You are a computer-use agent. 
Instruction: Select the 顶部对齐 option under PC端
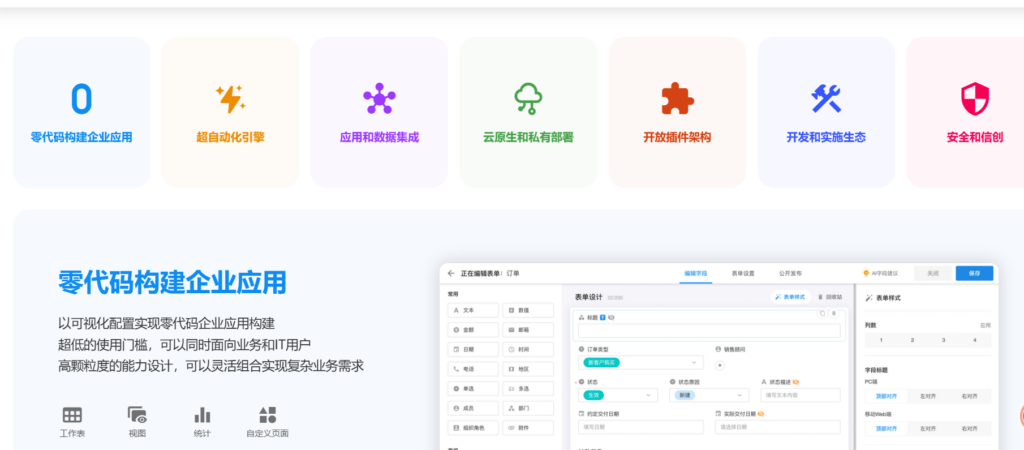887,396
